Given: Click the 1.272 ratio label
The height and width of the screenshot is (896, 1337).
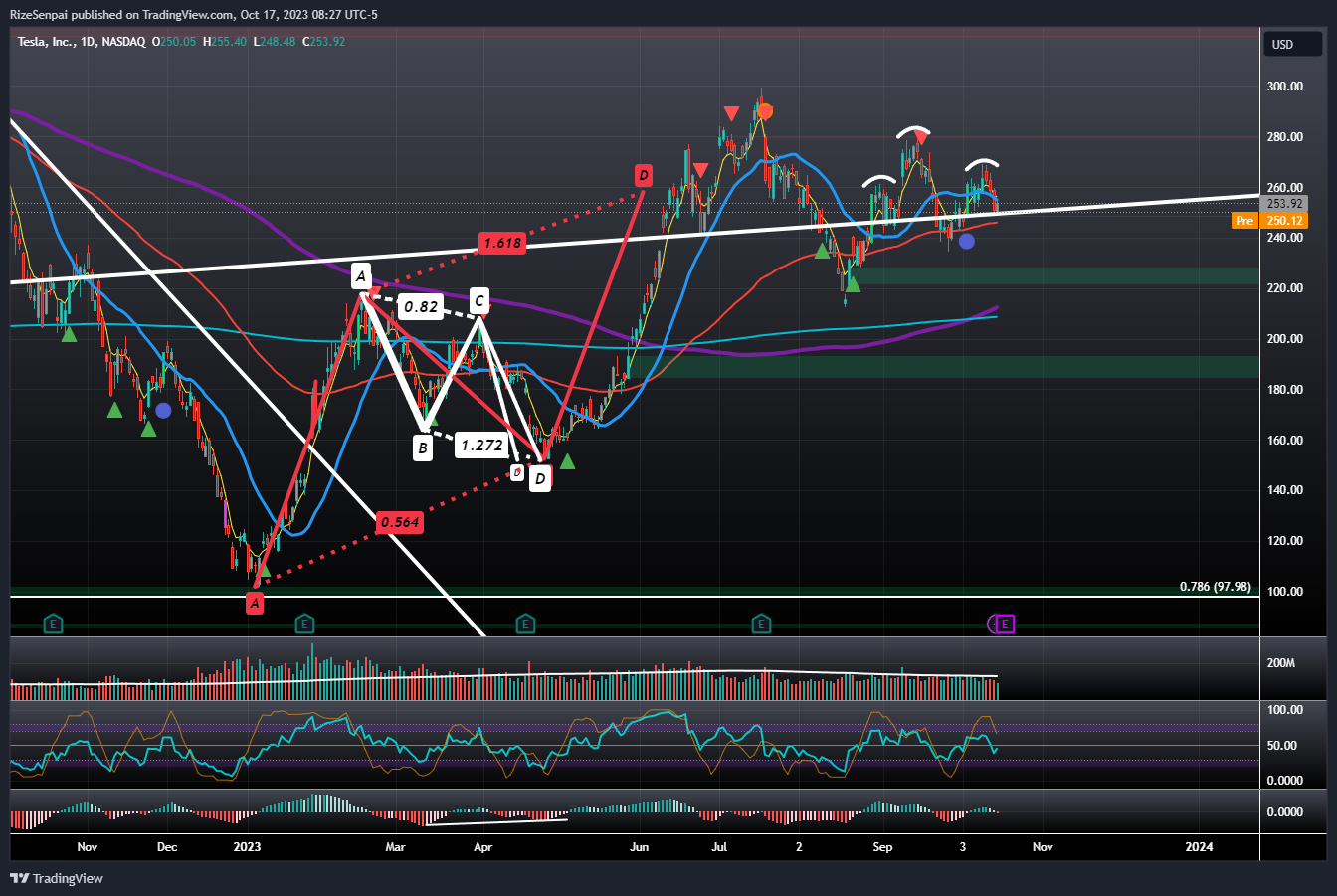Looking at the screenshot, I should (480, 446).
